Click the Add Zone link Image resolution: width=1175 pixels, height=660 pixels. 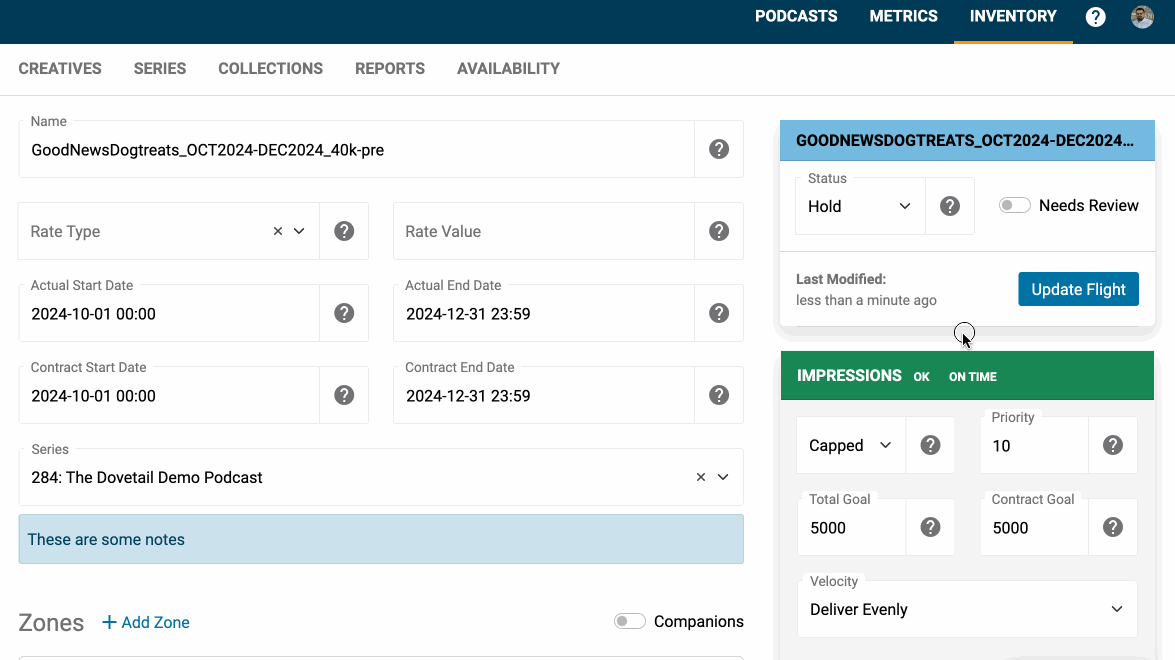(x=146, y=622)
